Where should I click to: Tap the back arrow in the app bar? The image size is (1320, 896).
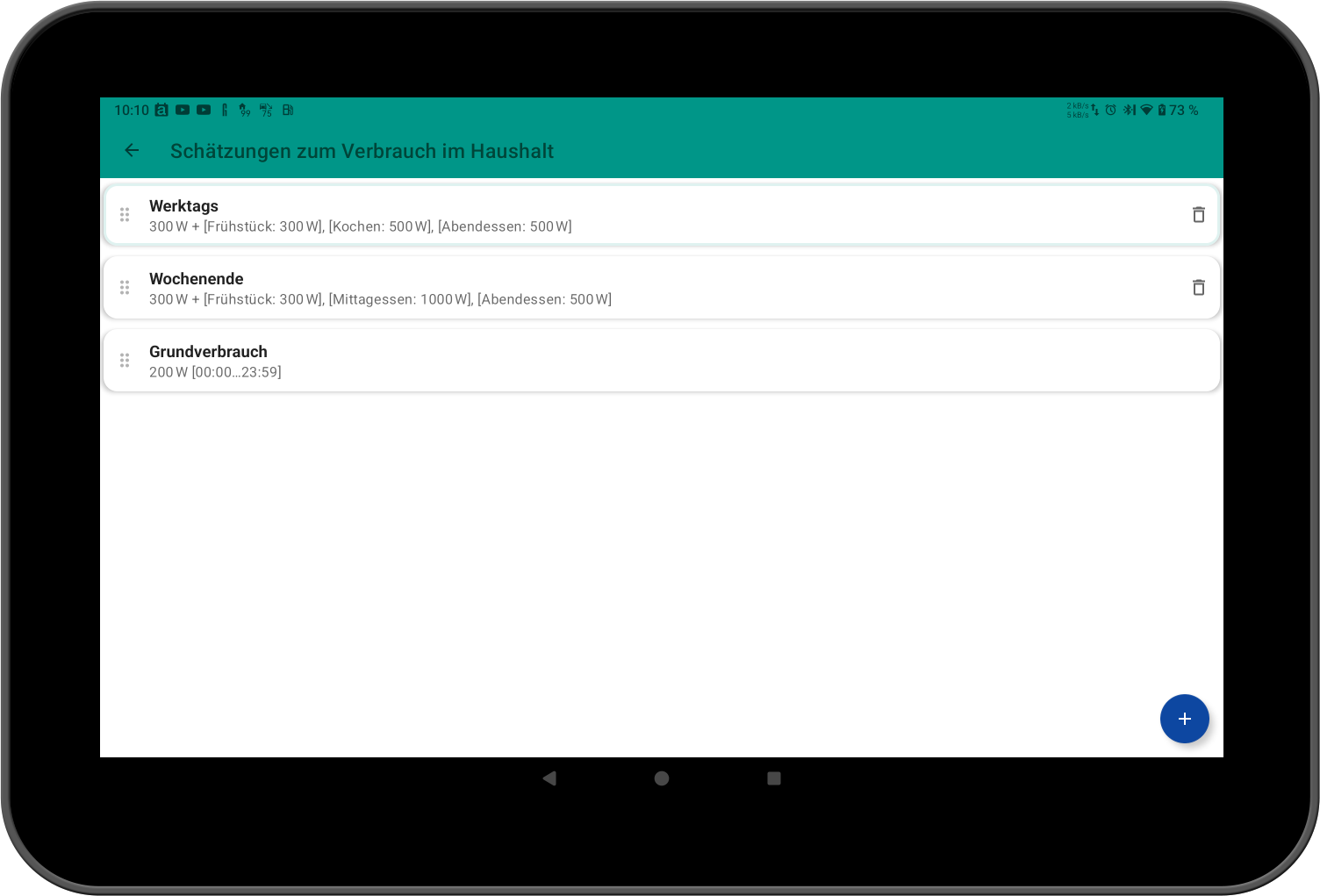(131, 150)
